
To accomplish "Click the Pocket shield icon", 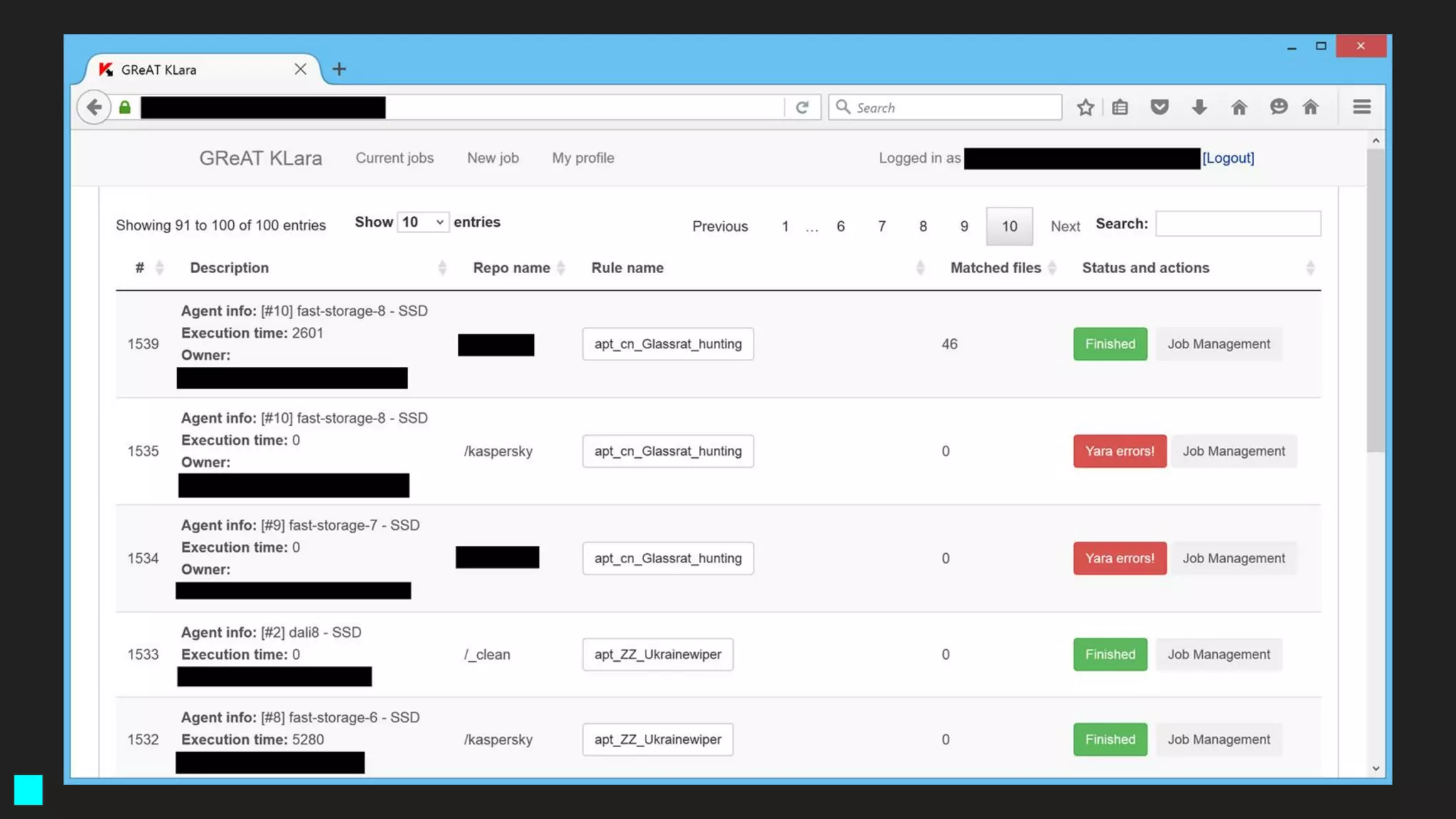I will pos(1160,107).
